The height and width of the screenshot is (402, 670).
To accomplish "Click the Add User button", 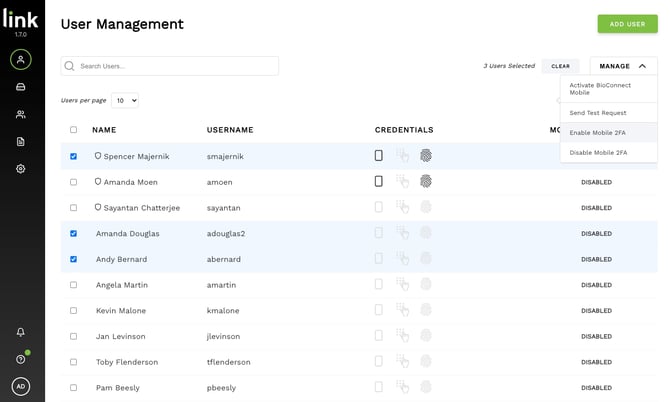I will tap(627, 24).
